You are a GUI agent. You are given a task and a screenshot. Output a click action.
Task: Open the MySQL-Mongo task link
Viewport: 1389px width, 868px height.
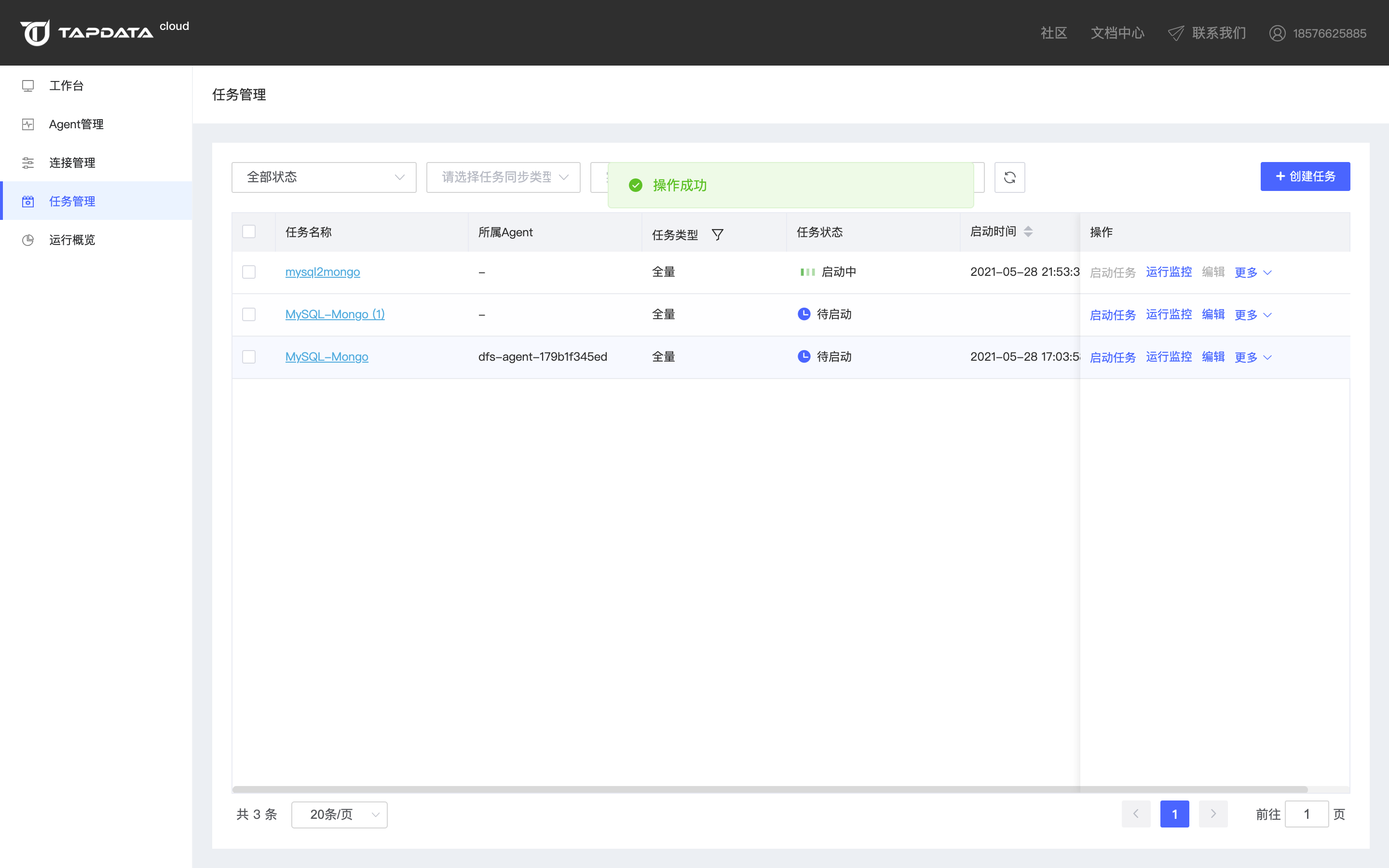[x=327, y=356]
